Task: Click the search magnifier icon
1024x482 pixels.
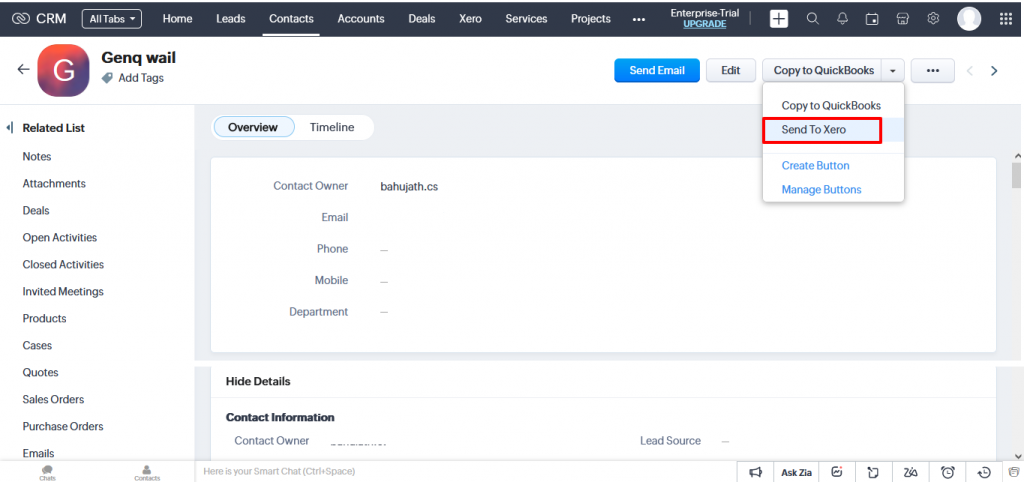Action: point(812,19)
